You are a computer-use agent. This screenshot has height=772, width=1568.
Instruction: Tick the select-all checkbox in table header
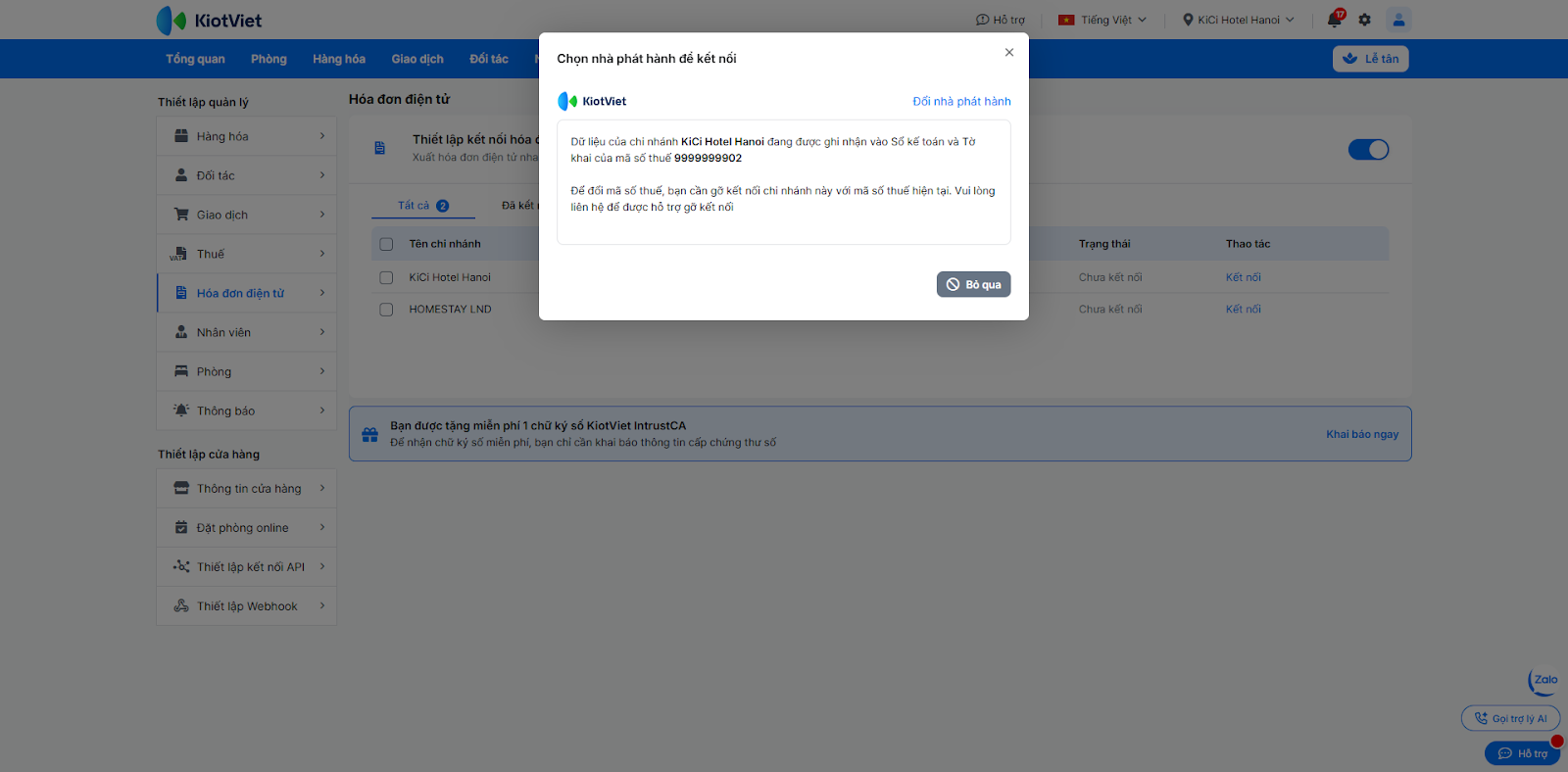tap(386, 244)
